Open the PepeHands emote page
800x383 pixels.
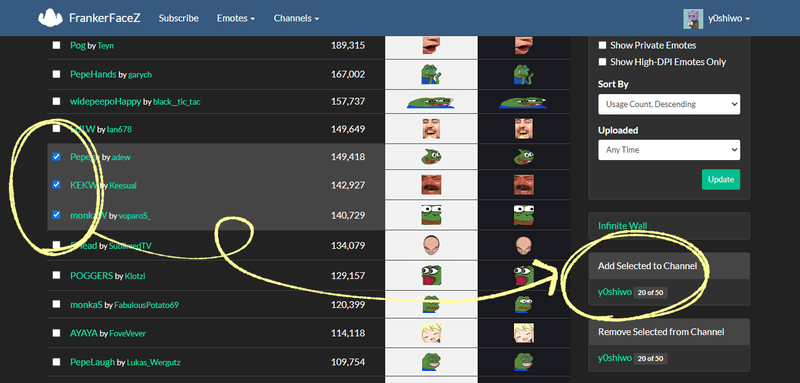point(93,74)
